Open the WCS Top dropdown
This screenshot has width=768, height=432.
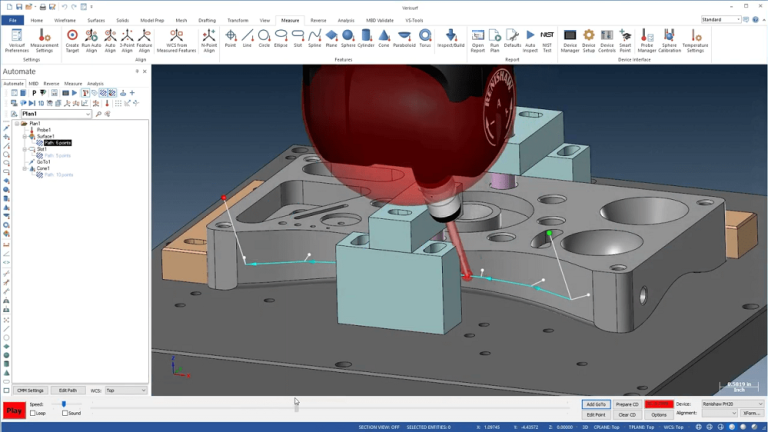(x=126, y=390)
